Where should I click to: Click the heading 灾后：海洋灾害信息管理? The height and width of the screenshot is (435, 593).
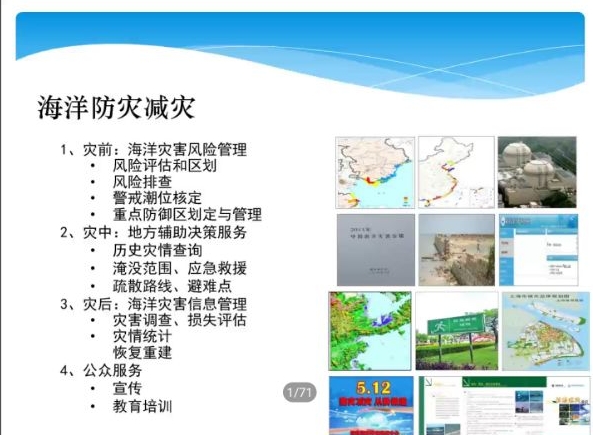click(x=165, y=304)
